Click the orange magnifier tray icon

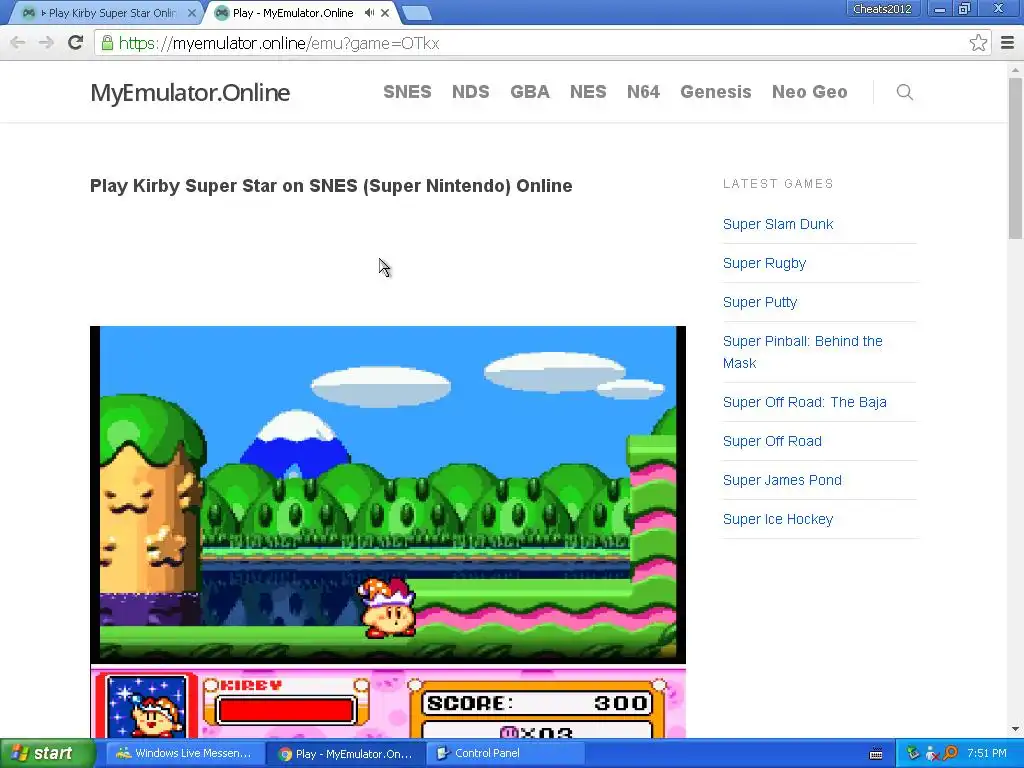[950, 753]
